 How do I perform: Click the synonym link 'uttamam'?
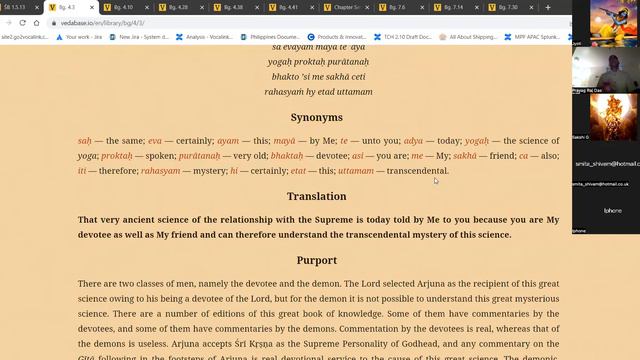[x=356, y=171]
